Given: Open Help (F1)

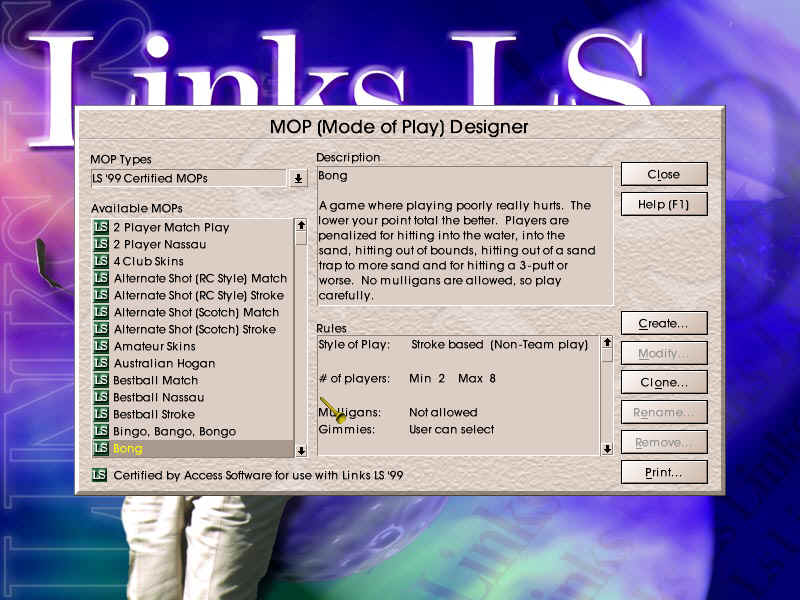Looking at the screenshot, I should pyautogui.click(x=664, y=204).
